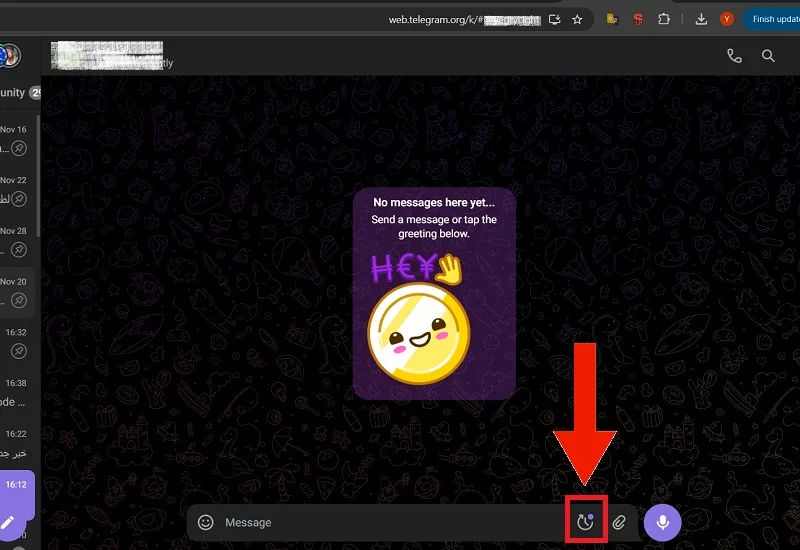The width and height of the screenshot is (800, 550).
Task: Click the pin icon on the Nov 16 chat
Action: click(x=19, y=148)
